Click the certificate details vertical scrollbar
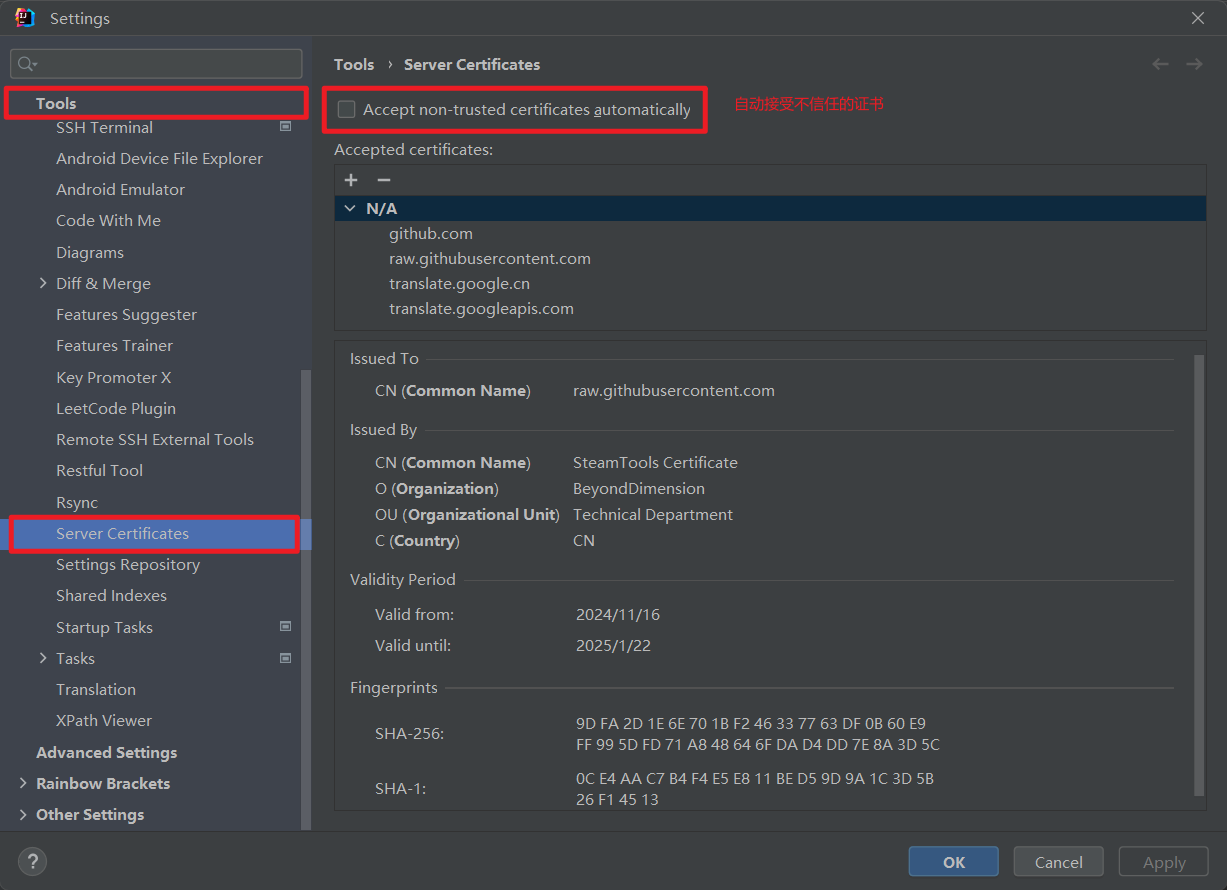Image resolution: width=1227 pixels, height=890 pixels. point(1199,570)
